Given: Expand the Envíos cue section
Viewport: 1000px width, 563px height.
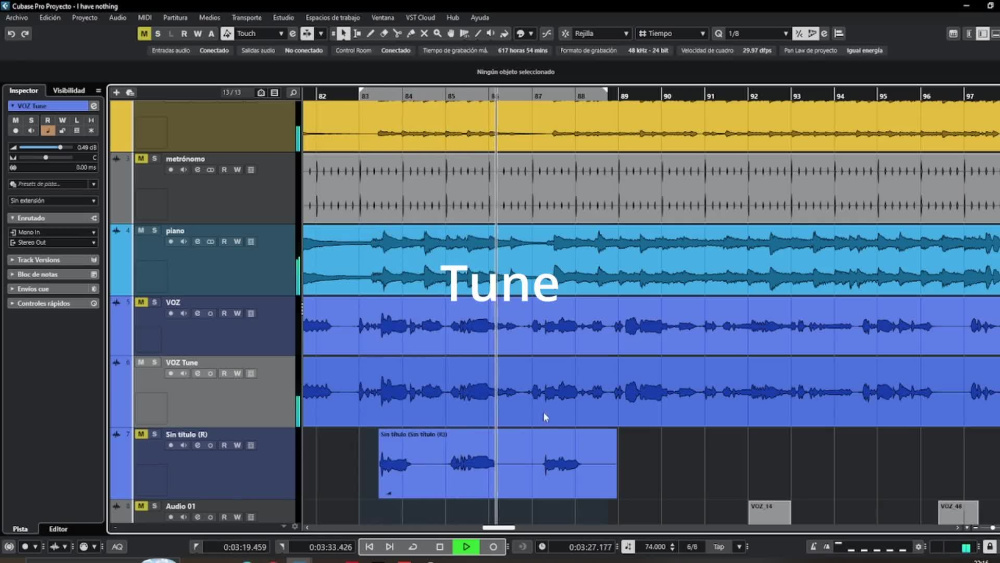Looking at the screenshot, I should pyautogui.click(x=53, y=289).
